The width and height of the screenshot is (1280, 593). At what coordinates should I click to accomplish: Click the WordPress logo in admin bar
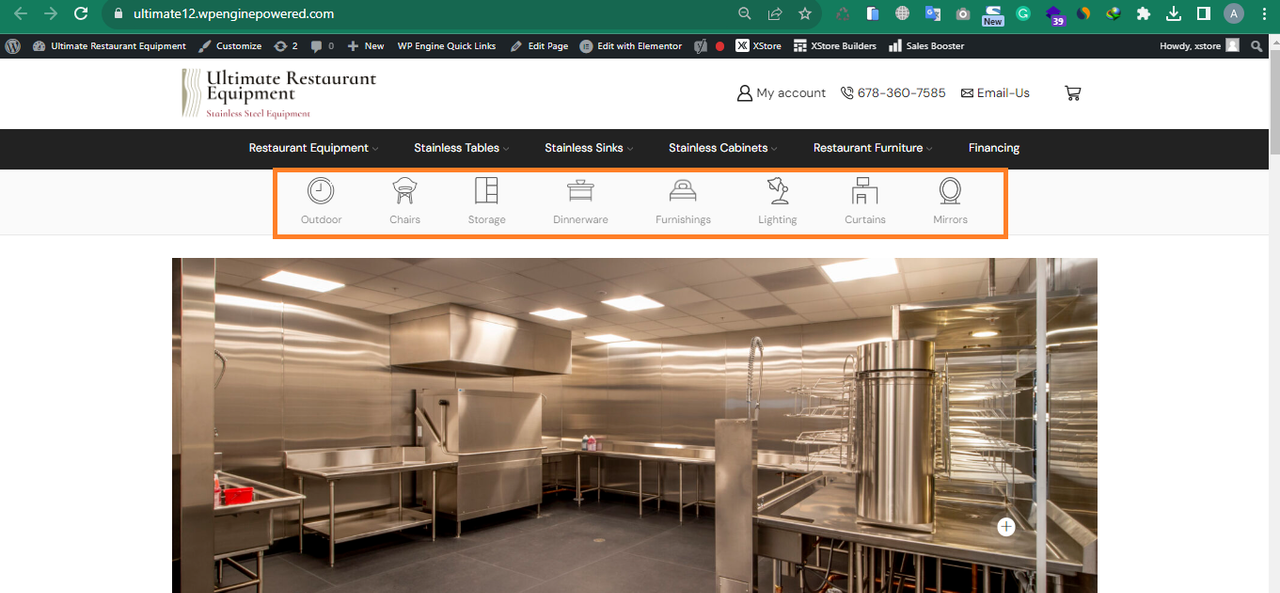click(x=13, y=46)
